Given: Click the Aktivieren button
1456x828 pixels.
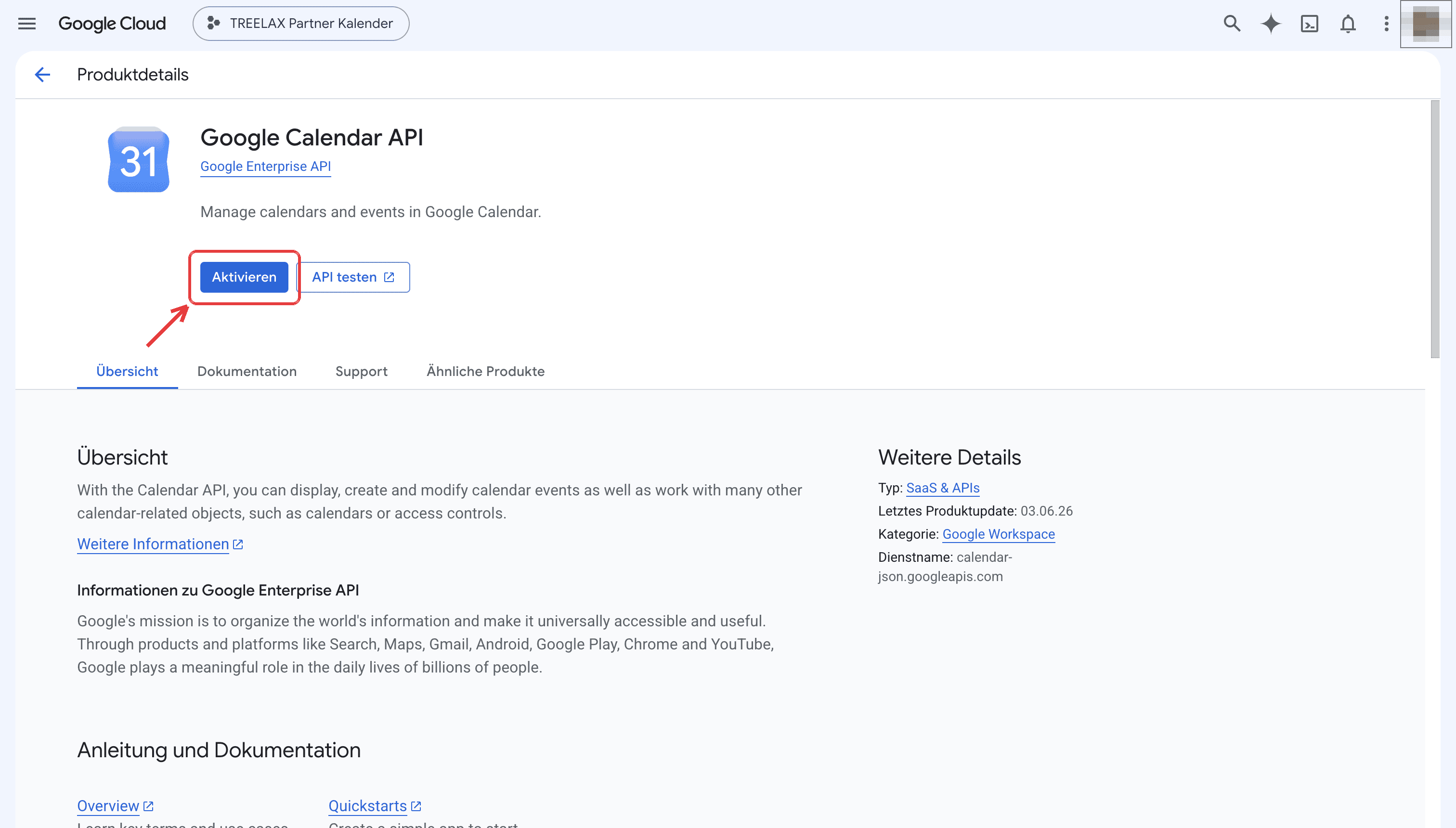Looking at the screenshot, I should click(x=244, y=277).
